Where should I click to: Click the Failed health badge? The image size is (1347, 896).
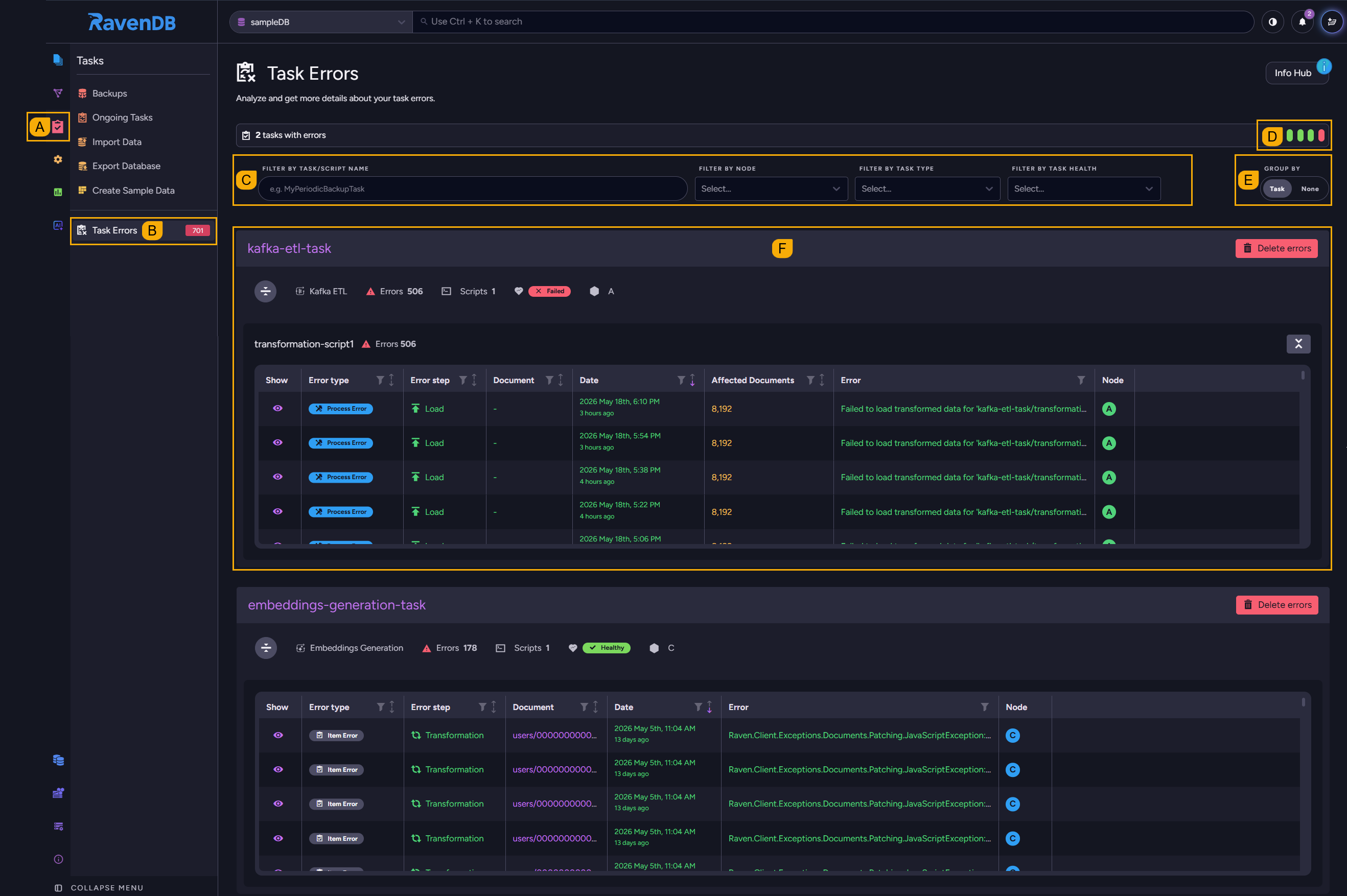click(549, 291)
